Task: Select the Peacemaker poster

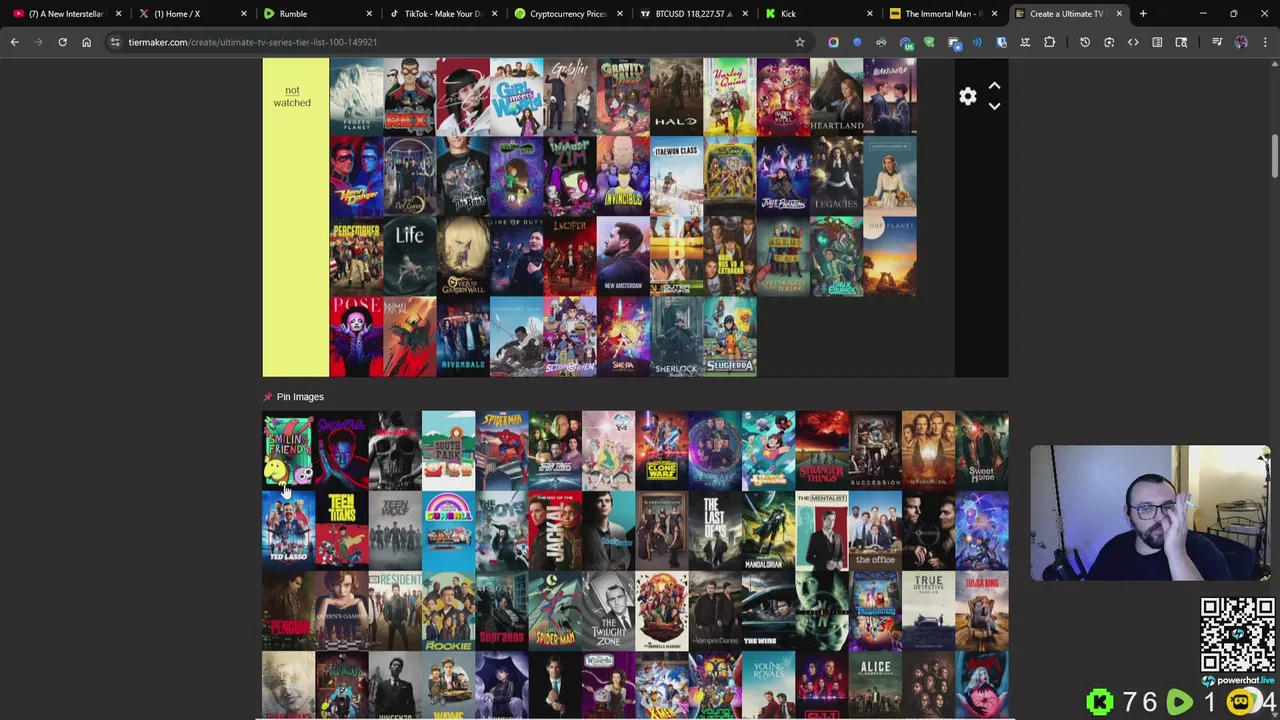Action: (356, 257)
